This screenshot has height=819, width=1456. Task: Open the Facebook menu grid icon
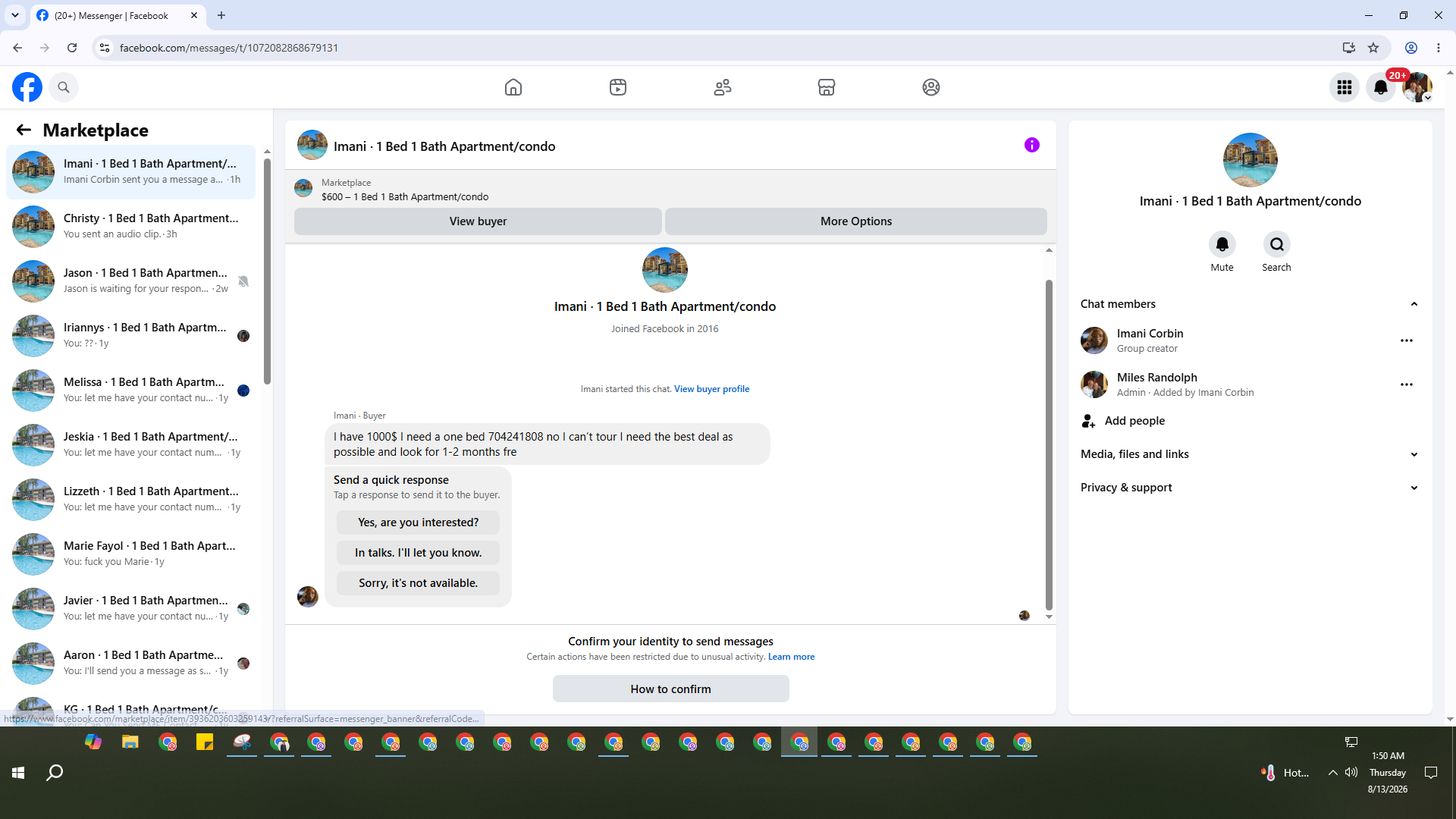pos(1345,87)
